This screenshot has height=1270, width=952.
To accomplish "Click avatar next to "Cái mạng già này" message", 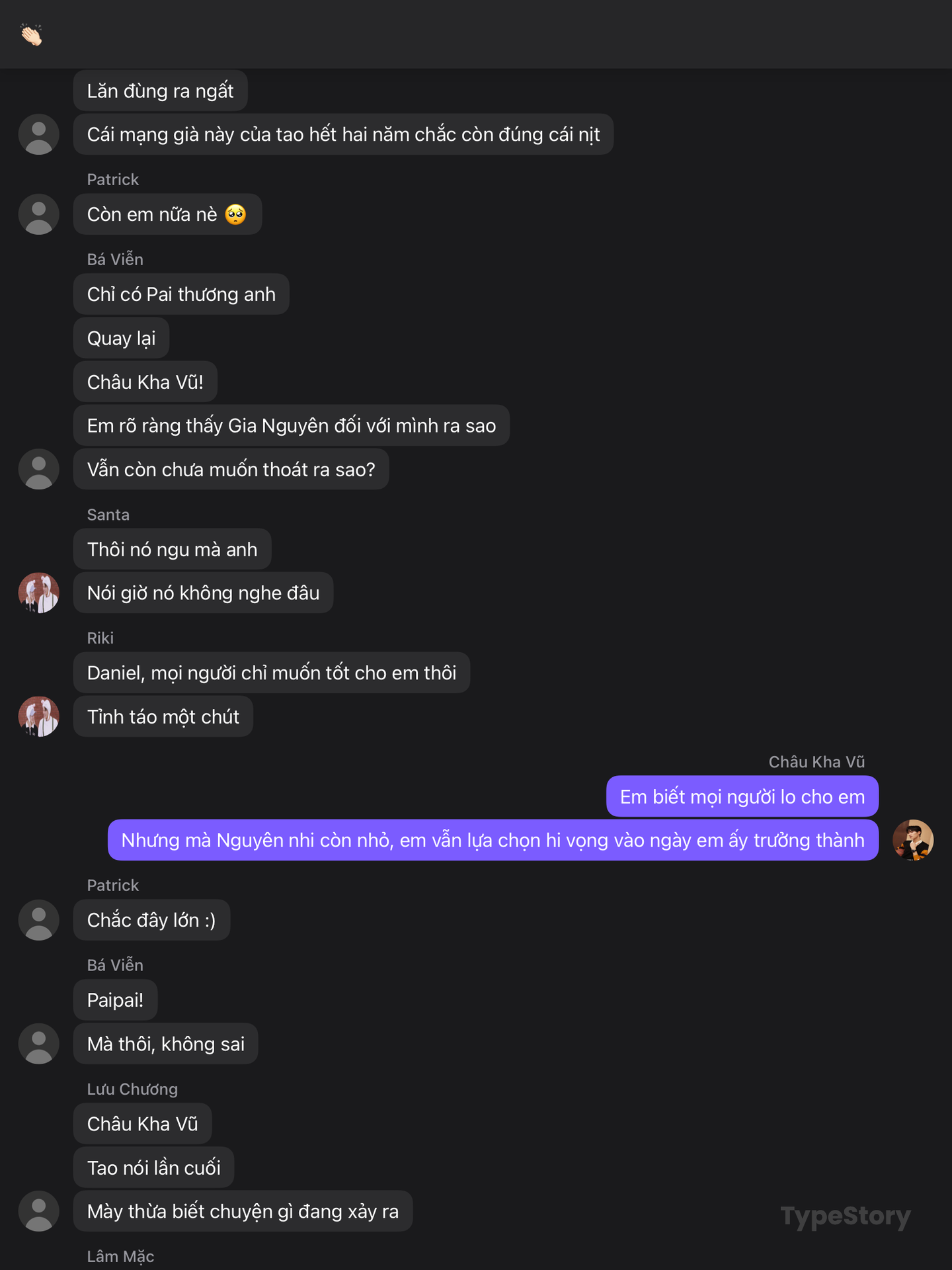I will click(39, 134).
